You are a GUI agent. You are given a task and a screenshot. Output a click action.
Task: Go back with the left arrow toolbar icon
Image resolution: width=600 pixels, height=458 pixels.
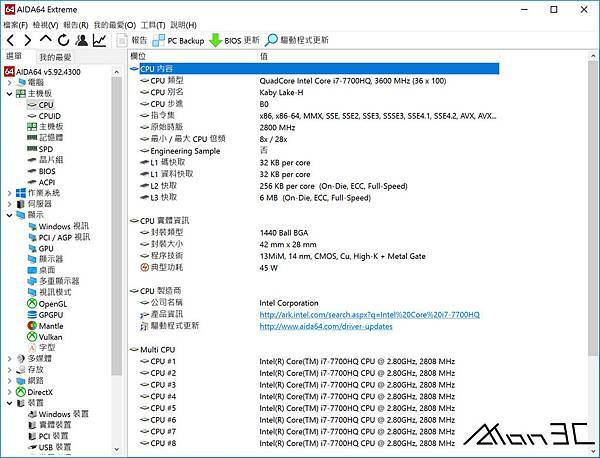click(10, 40)
